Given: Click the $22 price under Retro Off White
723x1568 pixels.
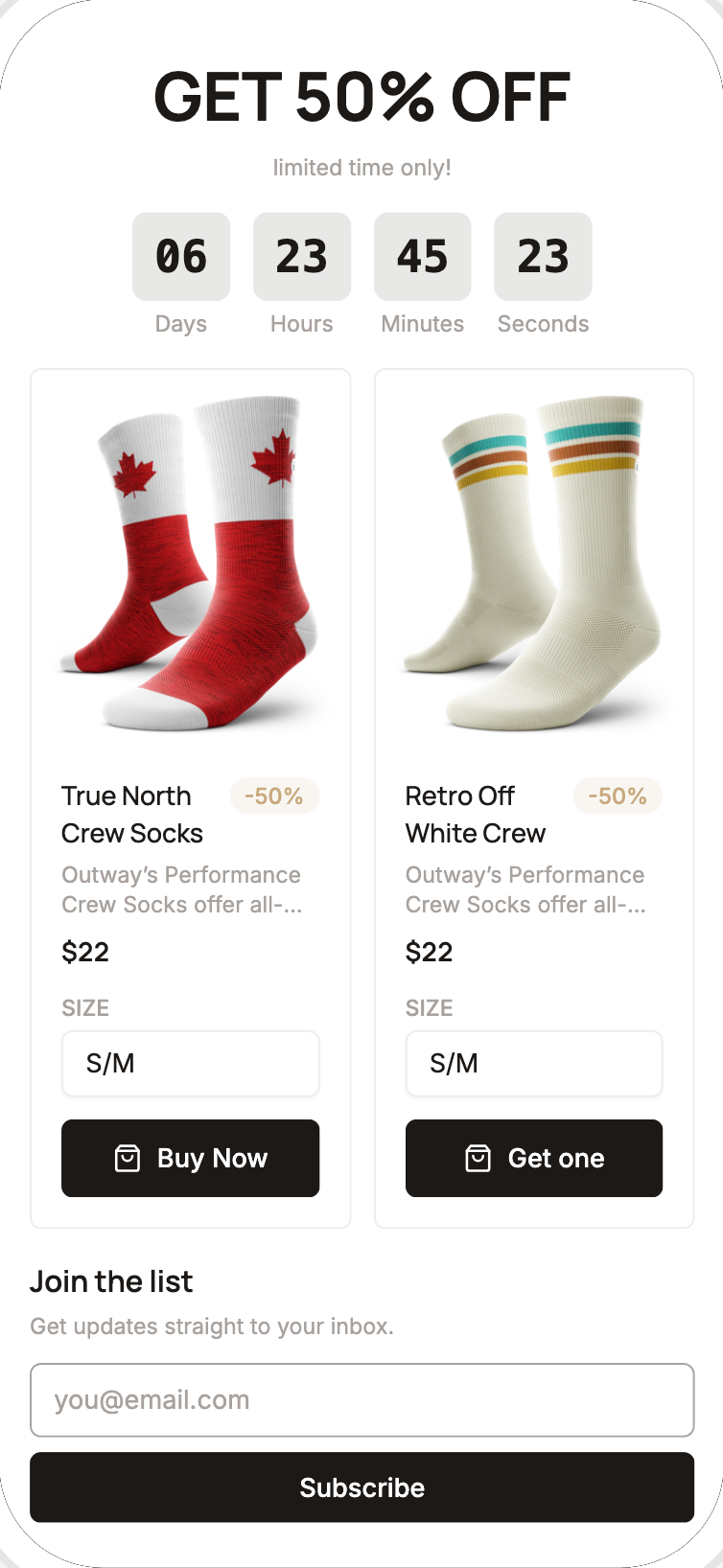Looking at the screenshot, I should tap(429, 952).
